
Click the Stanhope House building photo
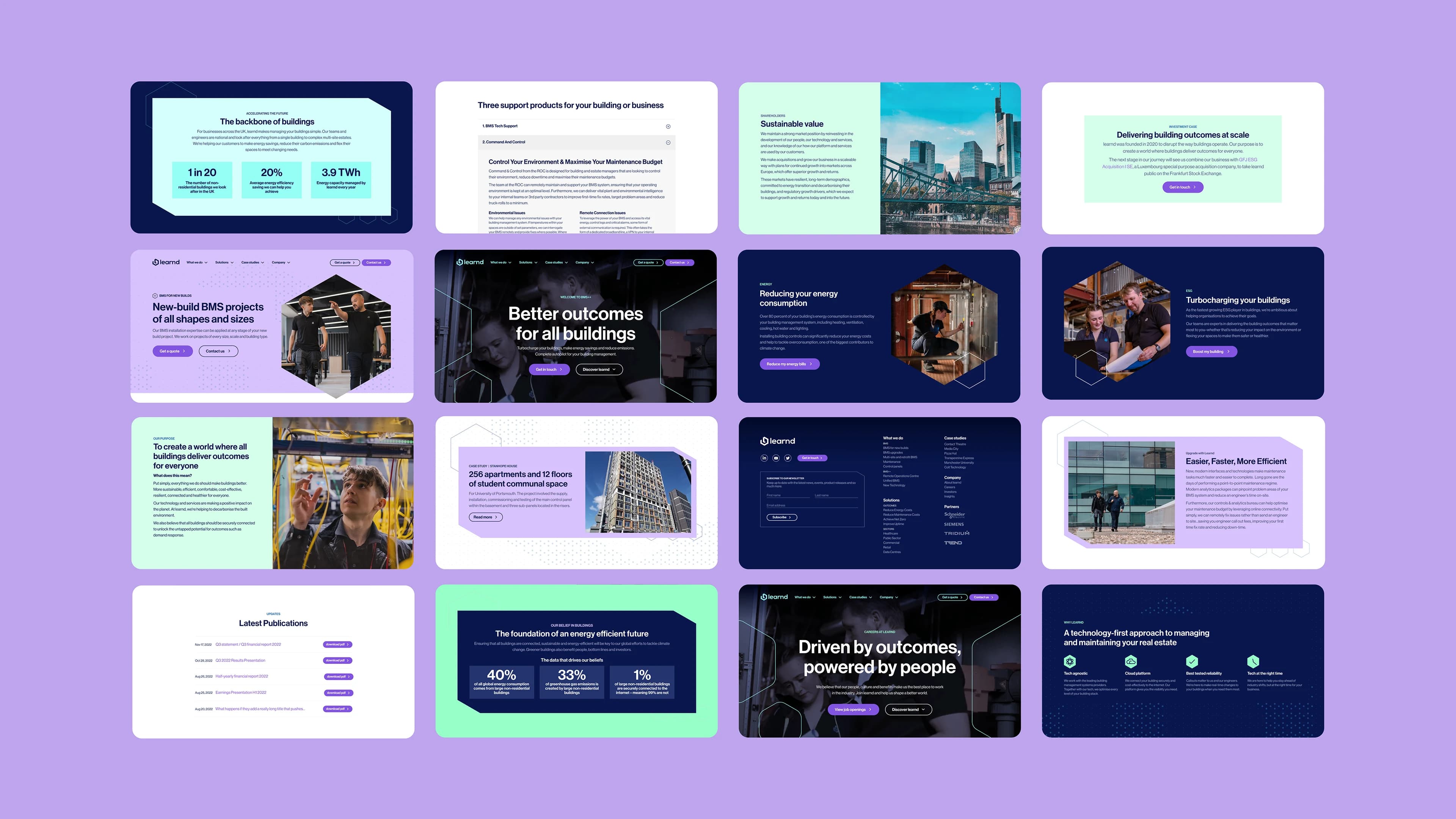coord(638,492)
